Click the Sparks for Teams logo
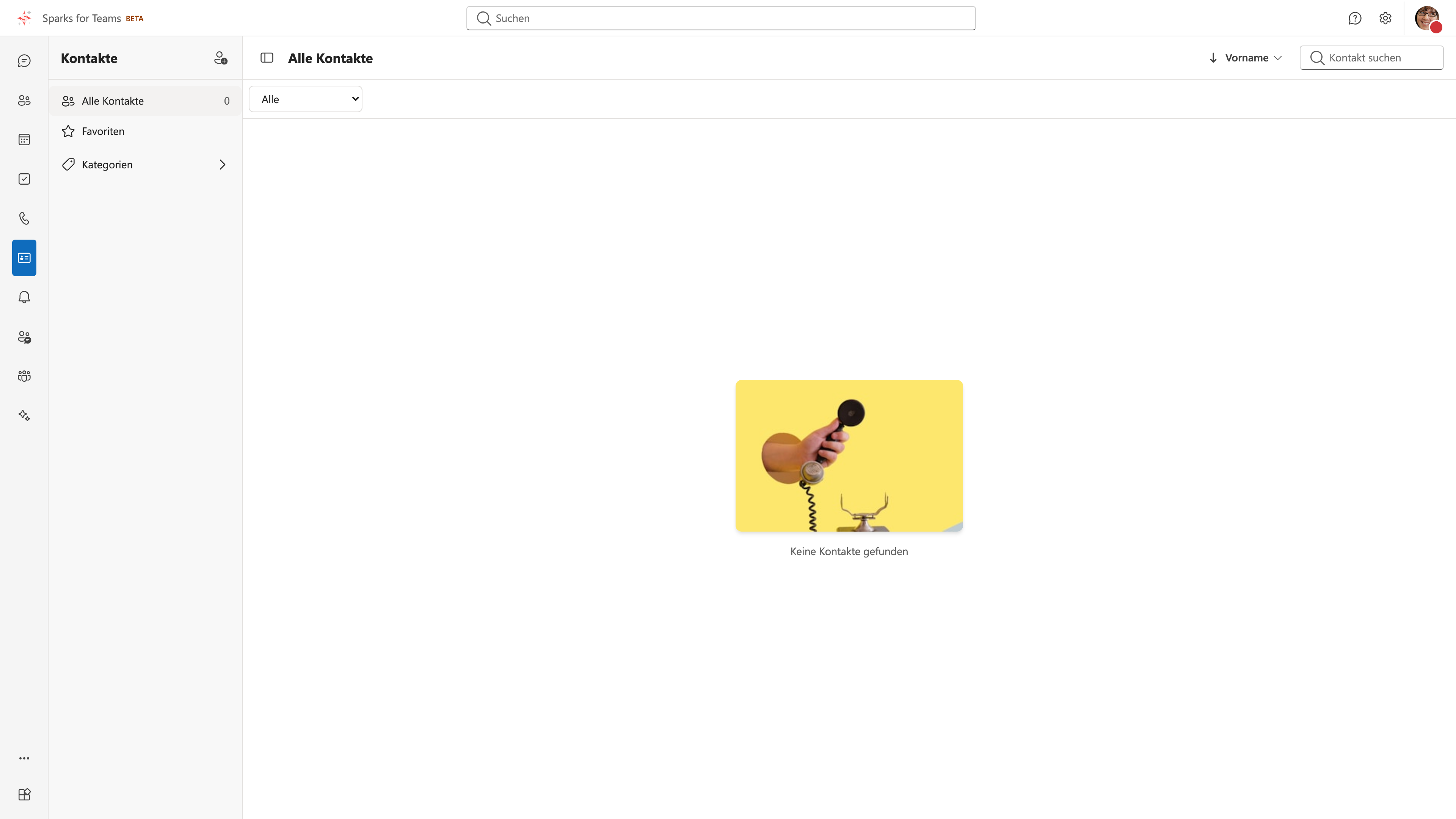Screen dimensions: 1456x819 [x=24, y=18]
